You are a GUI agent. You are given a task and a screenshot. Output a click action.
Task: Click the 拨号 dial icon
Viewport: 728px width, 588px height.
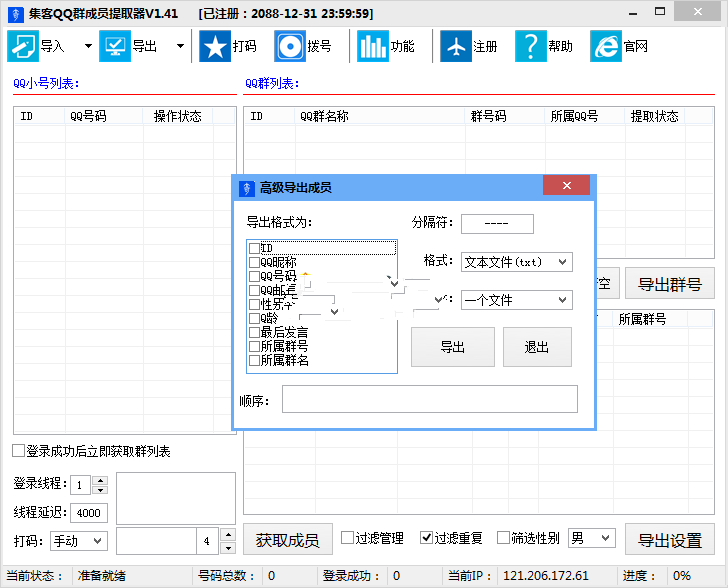(x=290, y=46)
